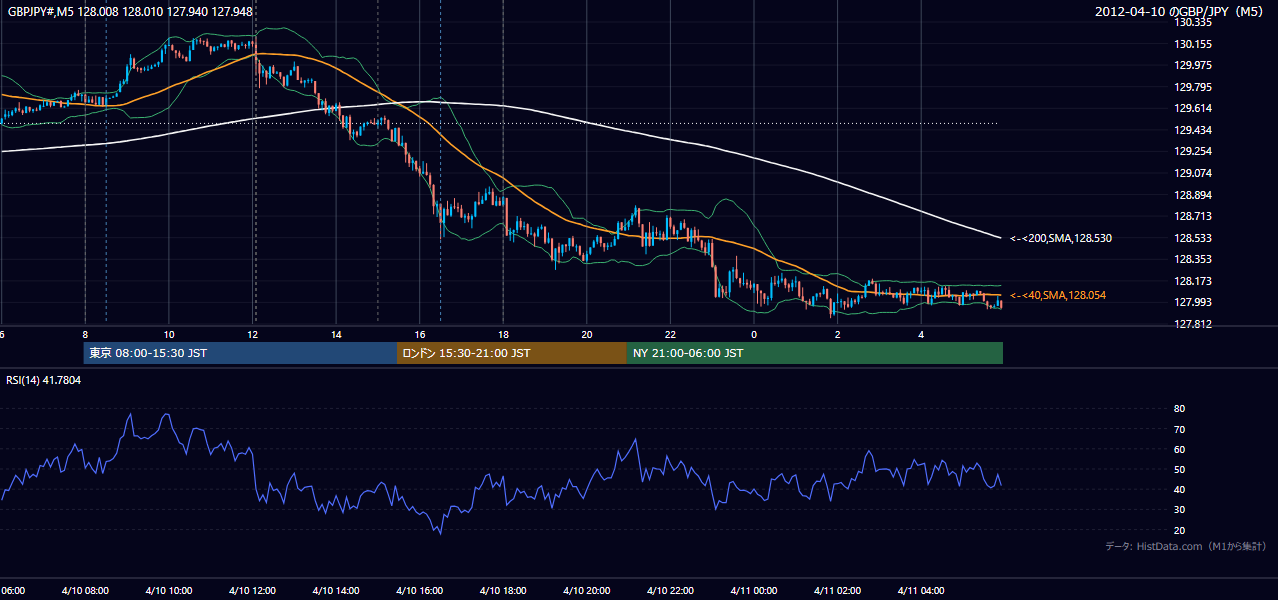Click hour 20 tick under the price chart
The image size is (1278, 600).
(587, 334)
